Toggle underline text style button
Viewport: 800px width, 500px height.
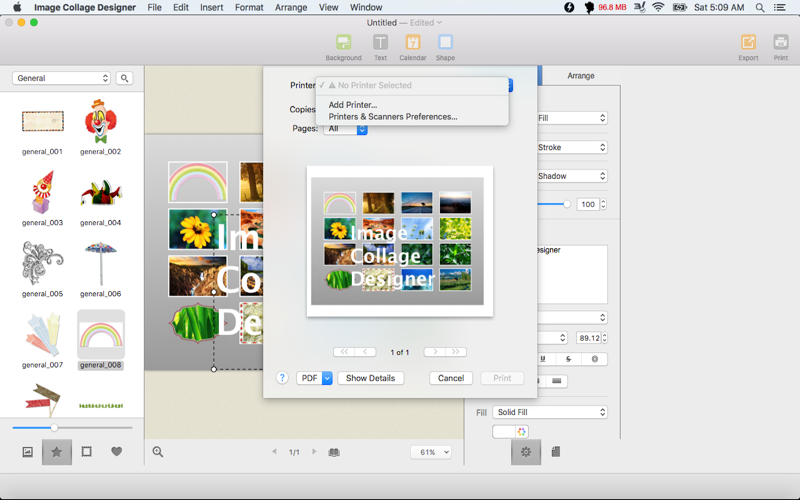click(x=543, y=358)
